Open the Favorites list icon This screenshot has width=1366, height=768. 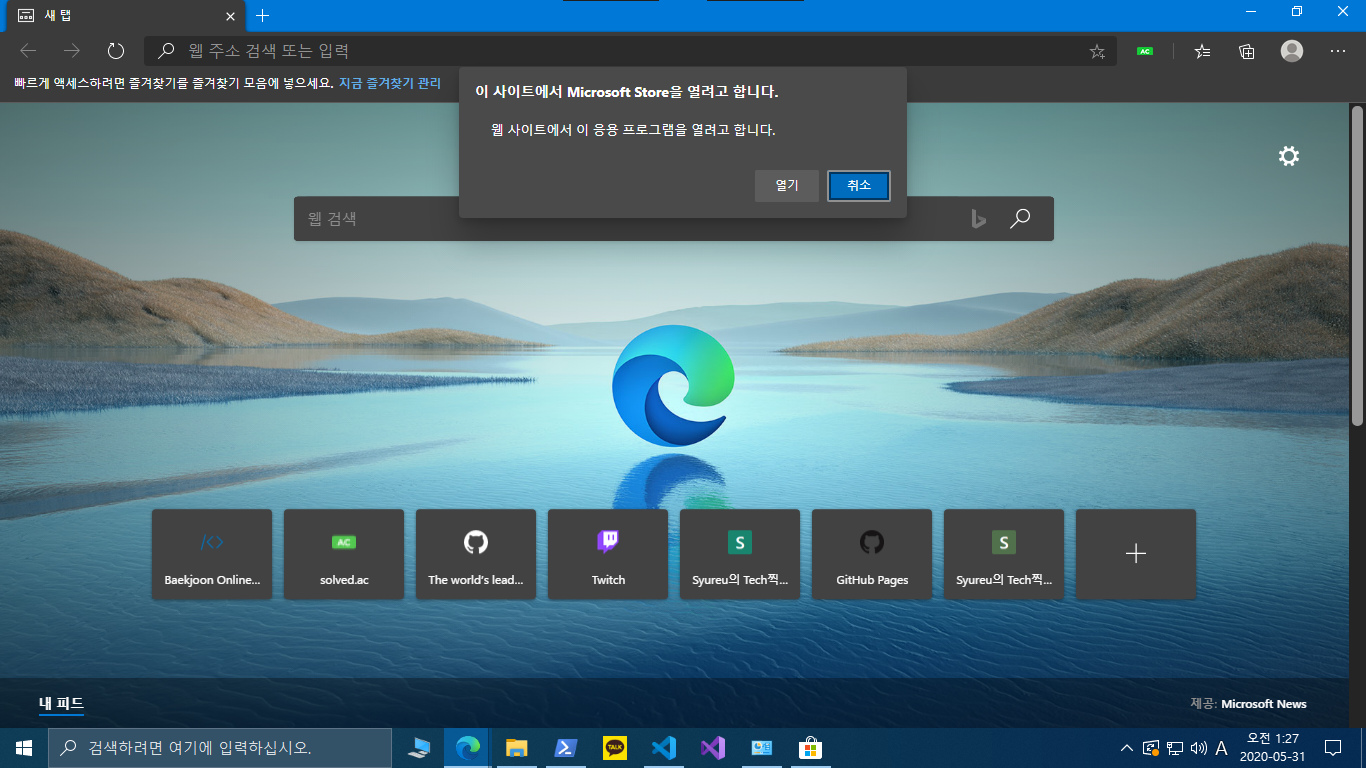(1203, 51)
